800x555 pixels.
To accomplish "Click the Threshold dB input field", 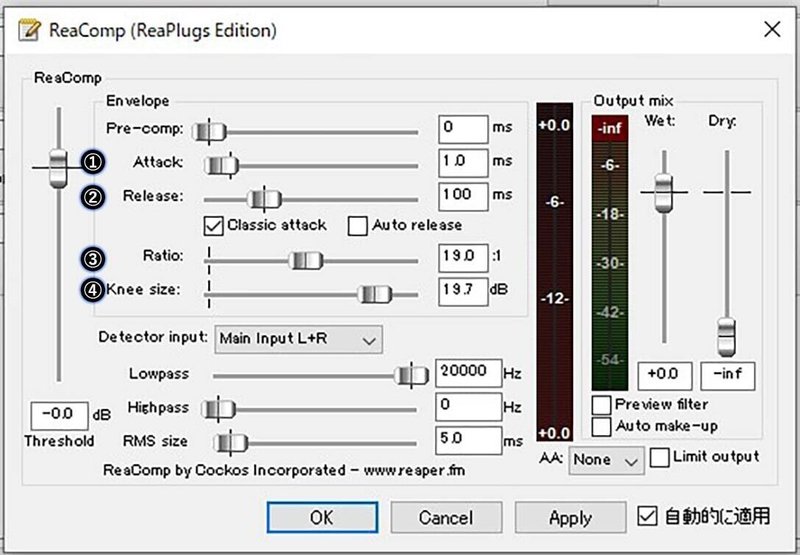I will click(60, 416).
